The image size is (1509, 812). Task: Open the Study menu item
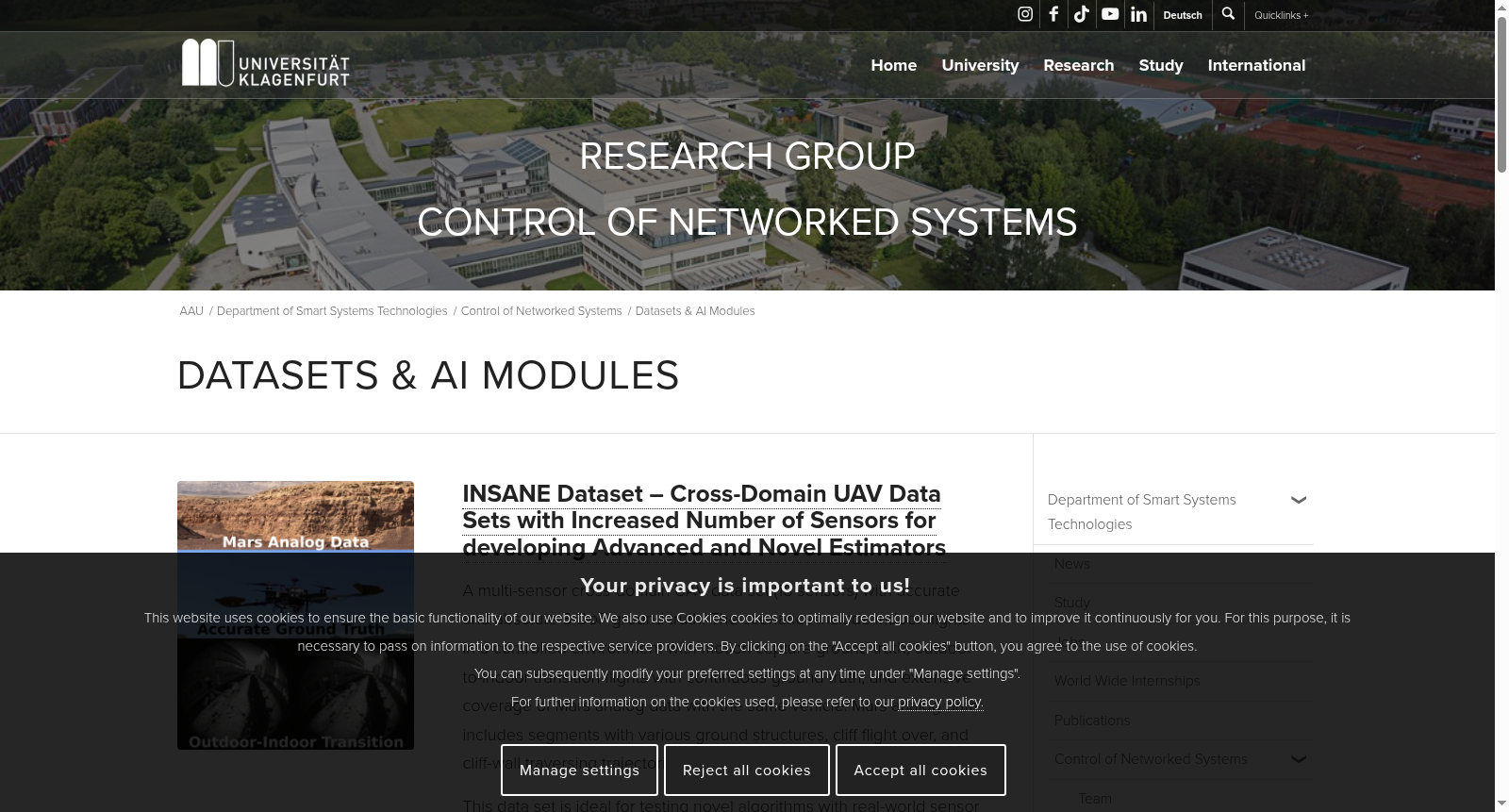click(1160, 65)
